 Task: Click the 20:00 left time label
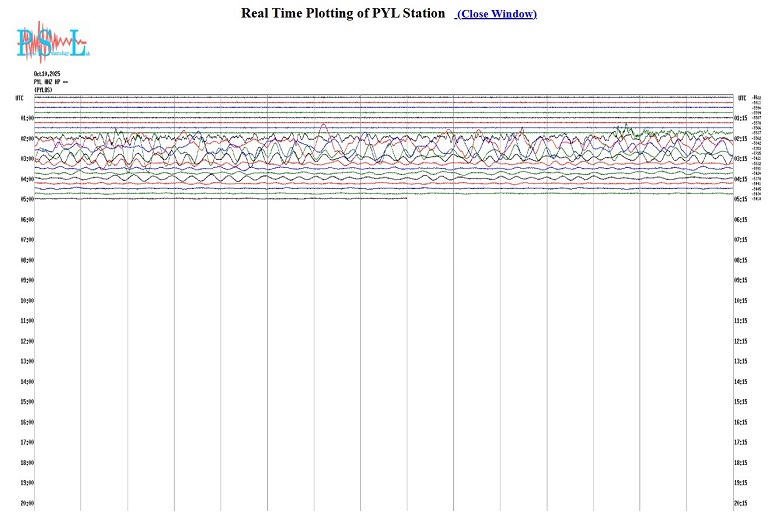[x=27, y=502]
